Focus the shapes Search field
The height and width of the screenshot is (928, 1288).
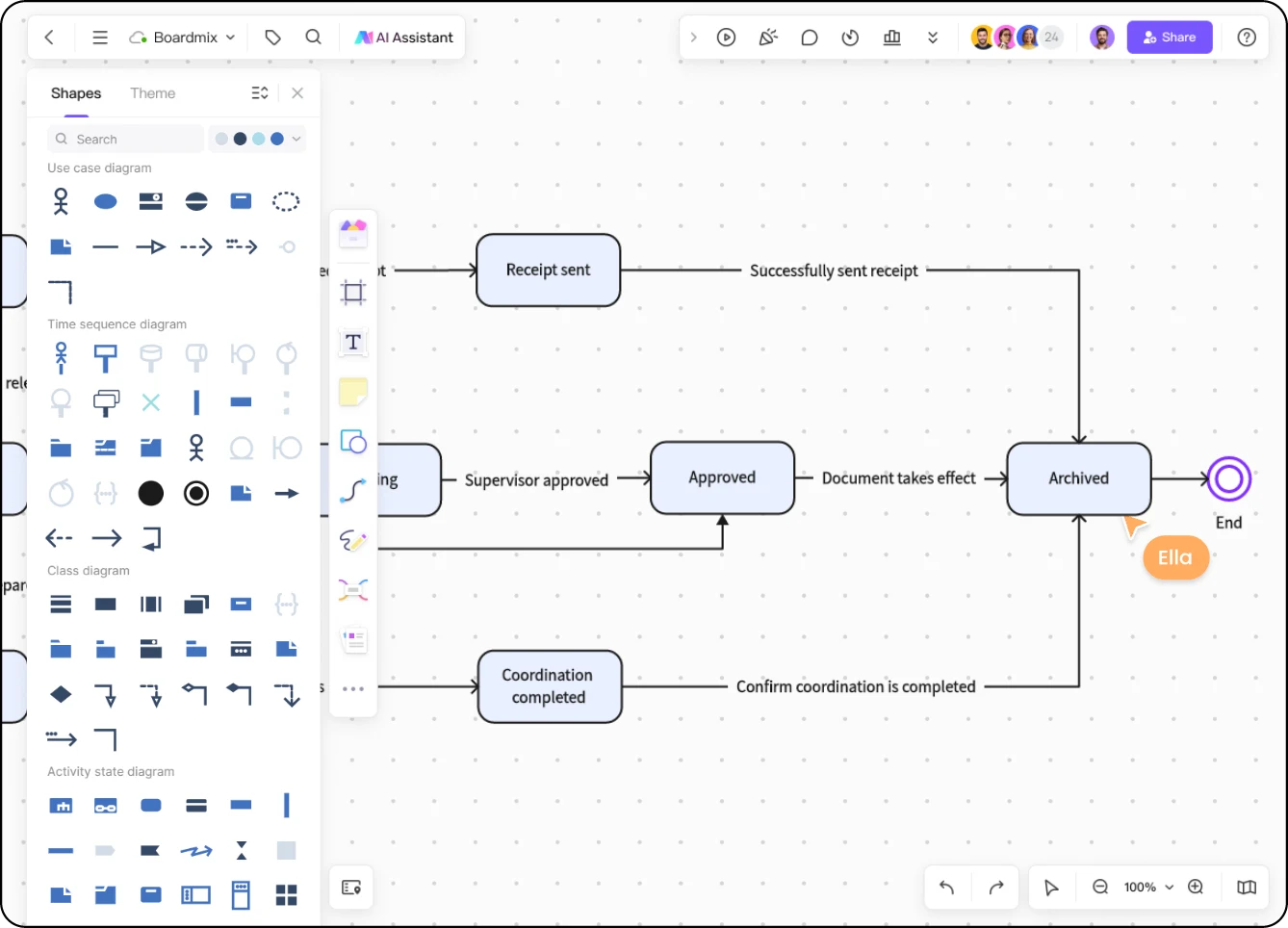[125, 139]
